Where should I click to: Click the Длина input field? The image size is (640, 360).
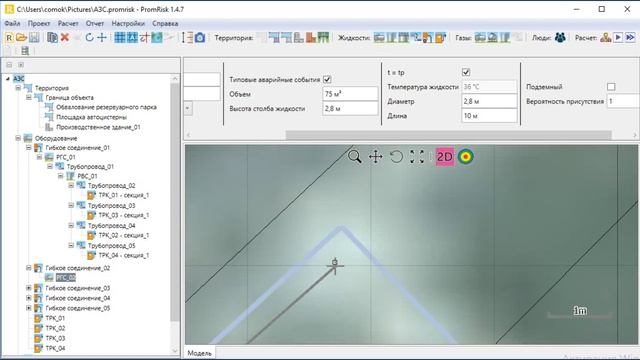coord(489,116)
